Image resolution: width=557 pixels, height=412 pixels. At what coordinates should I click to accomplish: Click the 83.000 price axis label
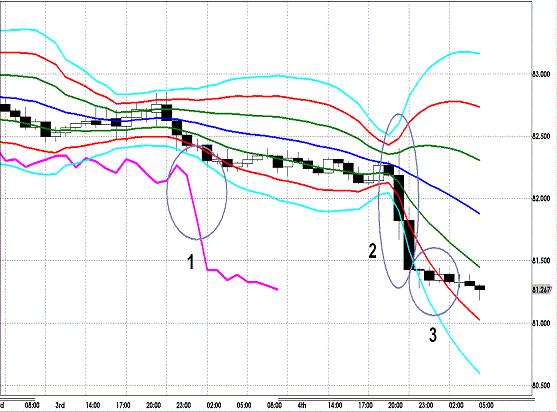tap(541, 74)
